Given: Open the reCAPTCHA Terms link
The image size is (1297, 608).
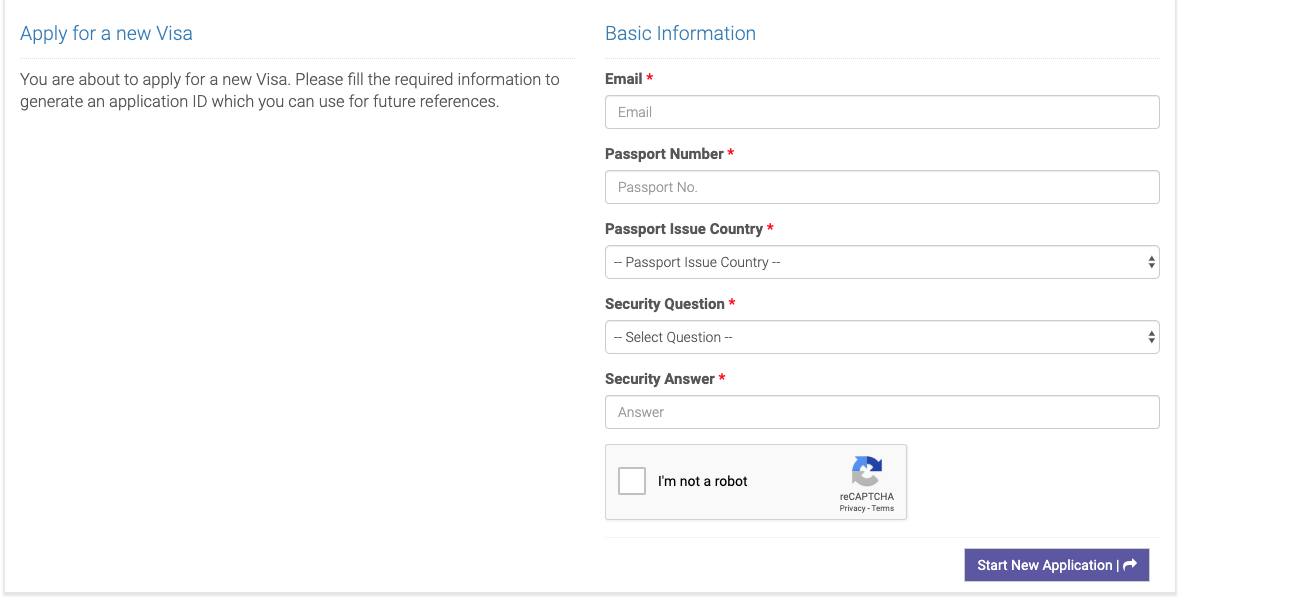Looking at the screenshot, I should point(883,509).
